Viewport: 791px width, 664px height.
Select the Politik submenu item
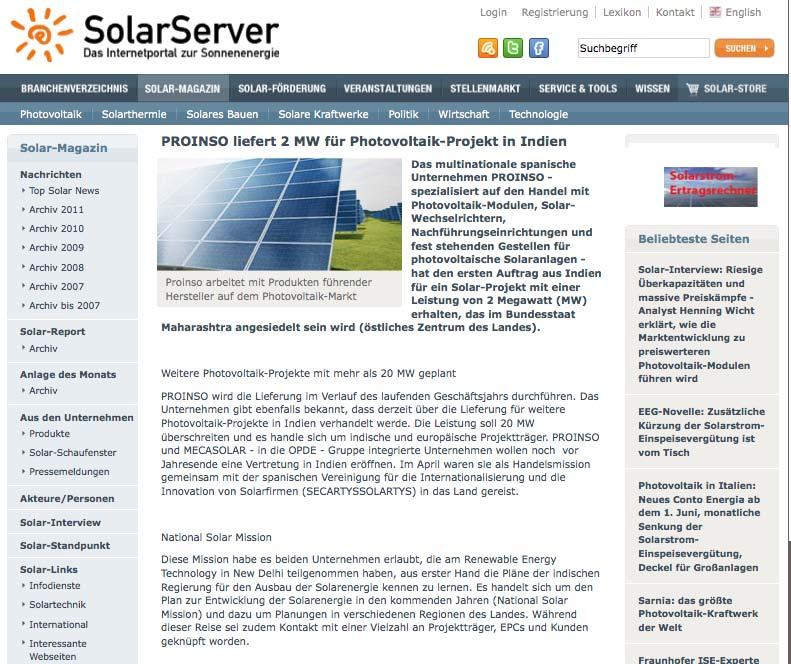[403, 114]
